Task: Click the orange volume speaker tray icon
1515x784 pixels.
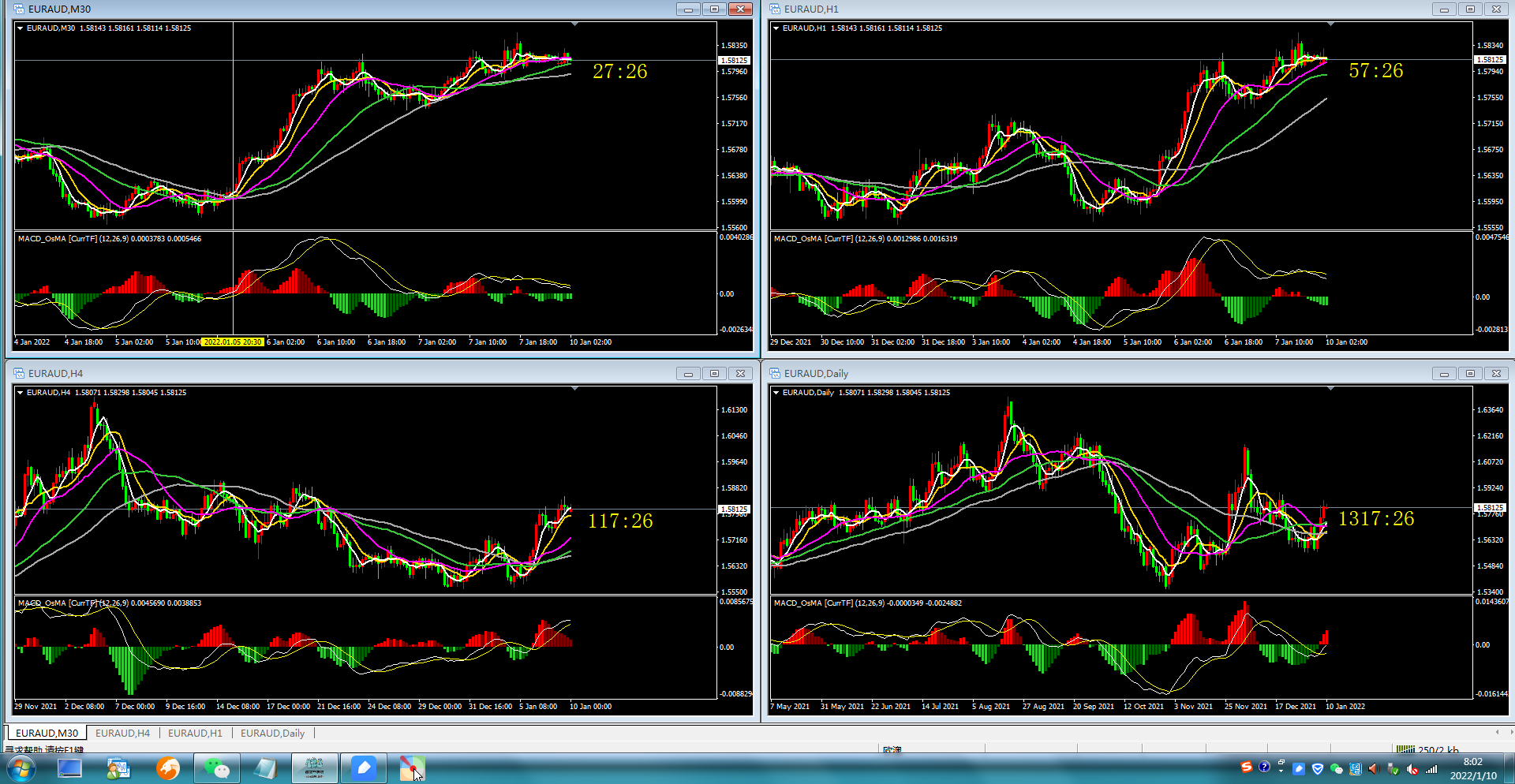Action: [x=1374, y=769]
